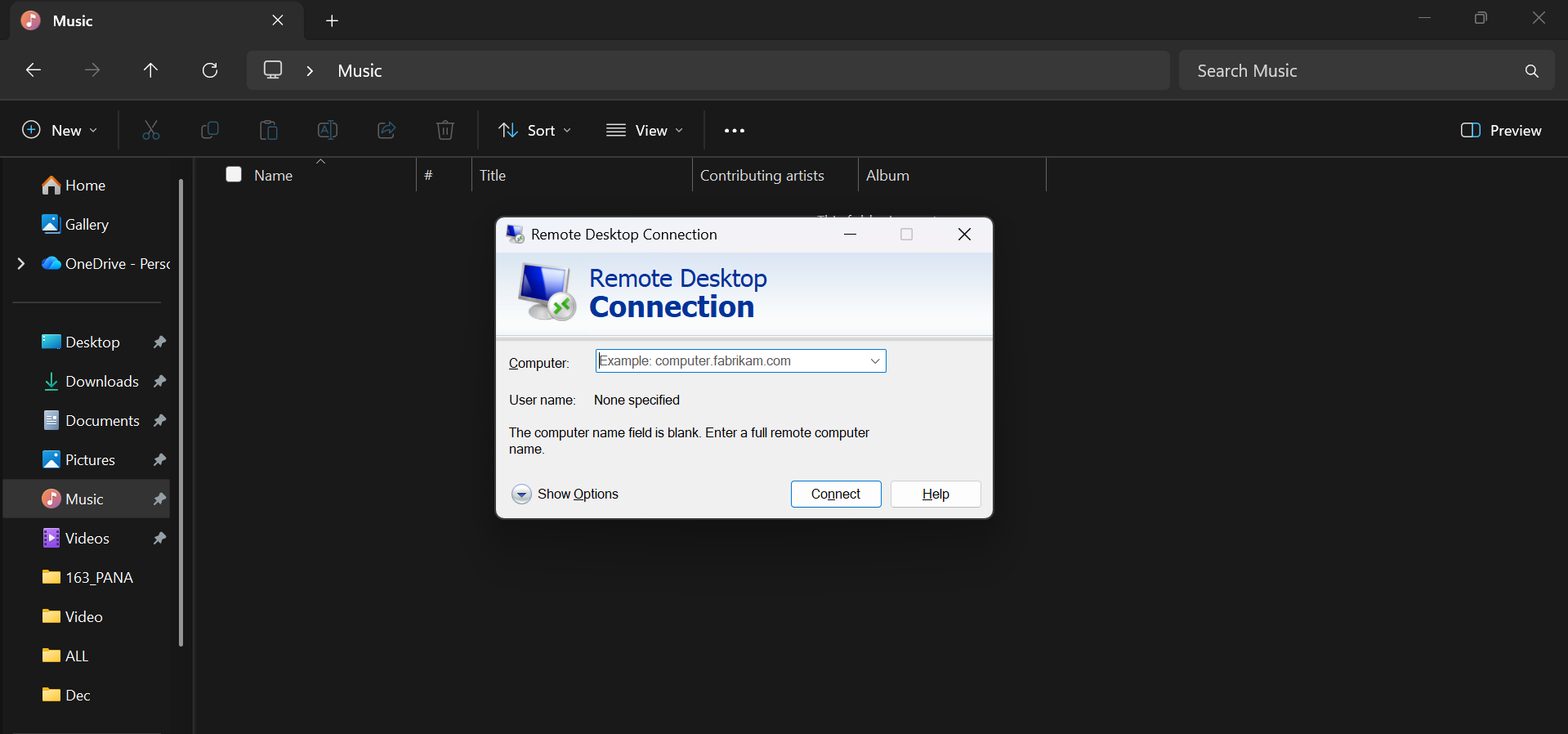The width and height of the screenshot is (1568, 734).
Task: Click the Copy icon in toolbar
Action: [210, 130]
